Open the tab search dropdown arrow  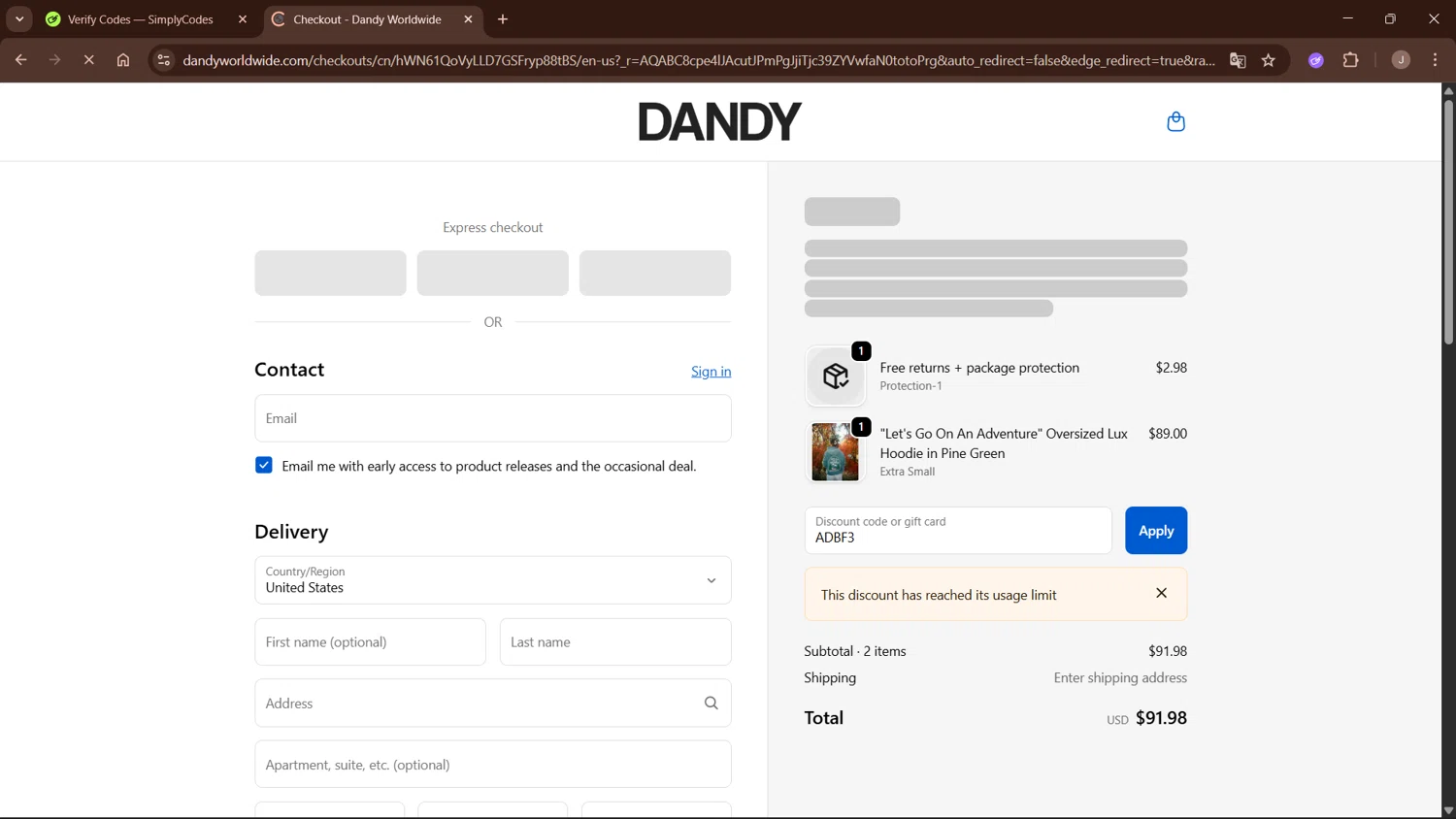point(19,19)
